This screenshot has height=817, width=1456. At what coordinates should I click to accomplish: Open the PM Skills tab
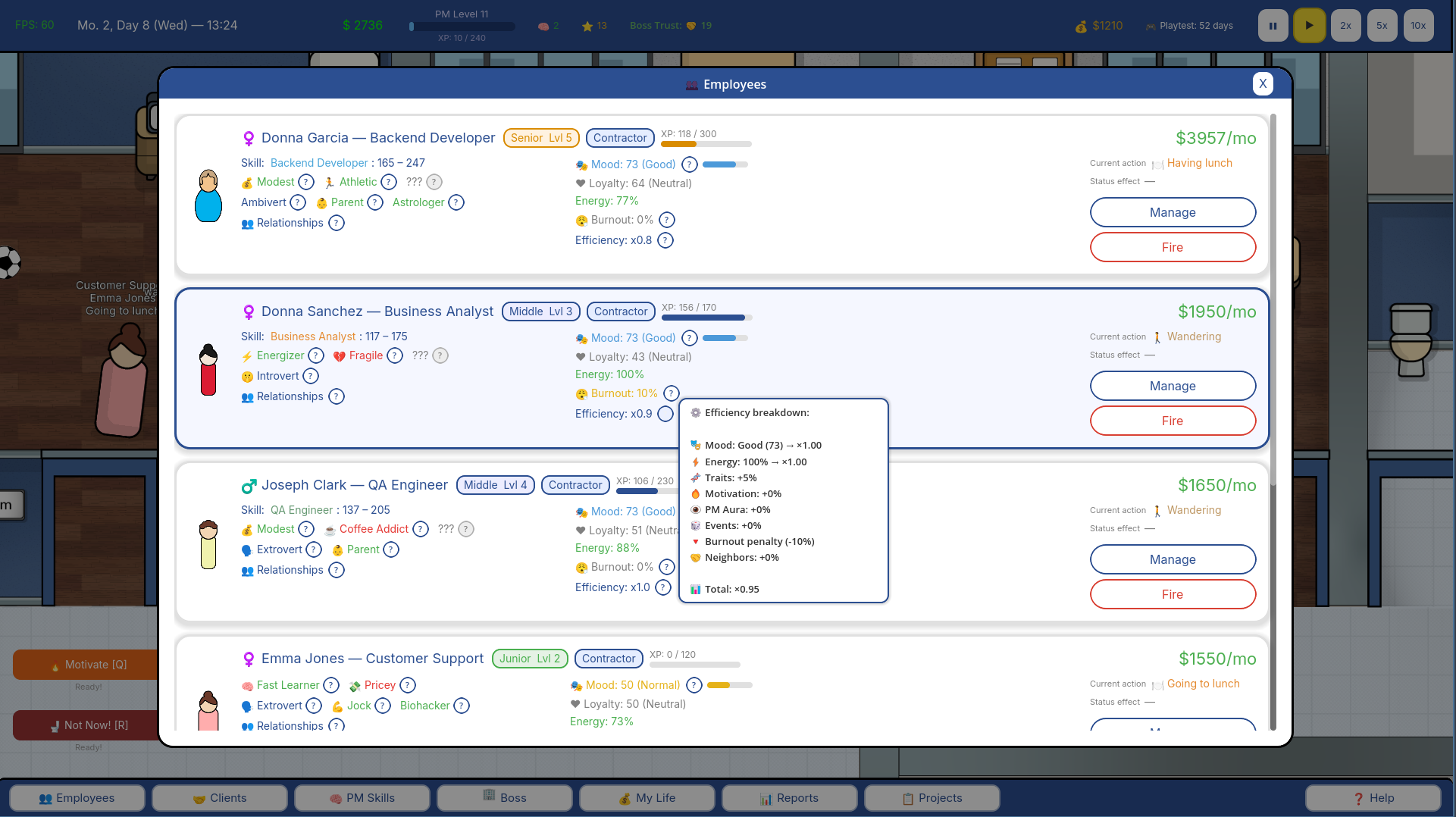(362, 798)
